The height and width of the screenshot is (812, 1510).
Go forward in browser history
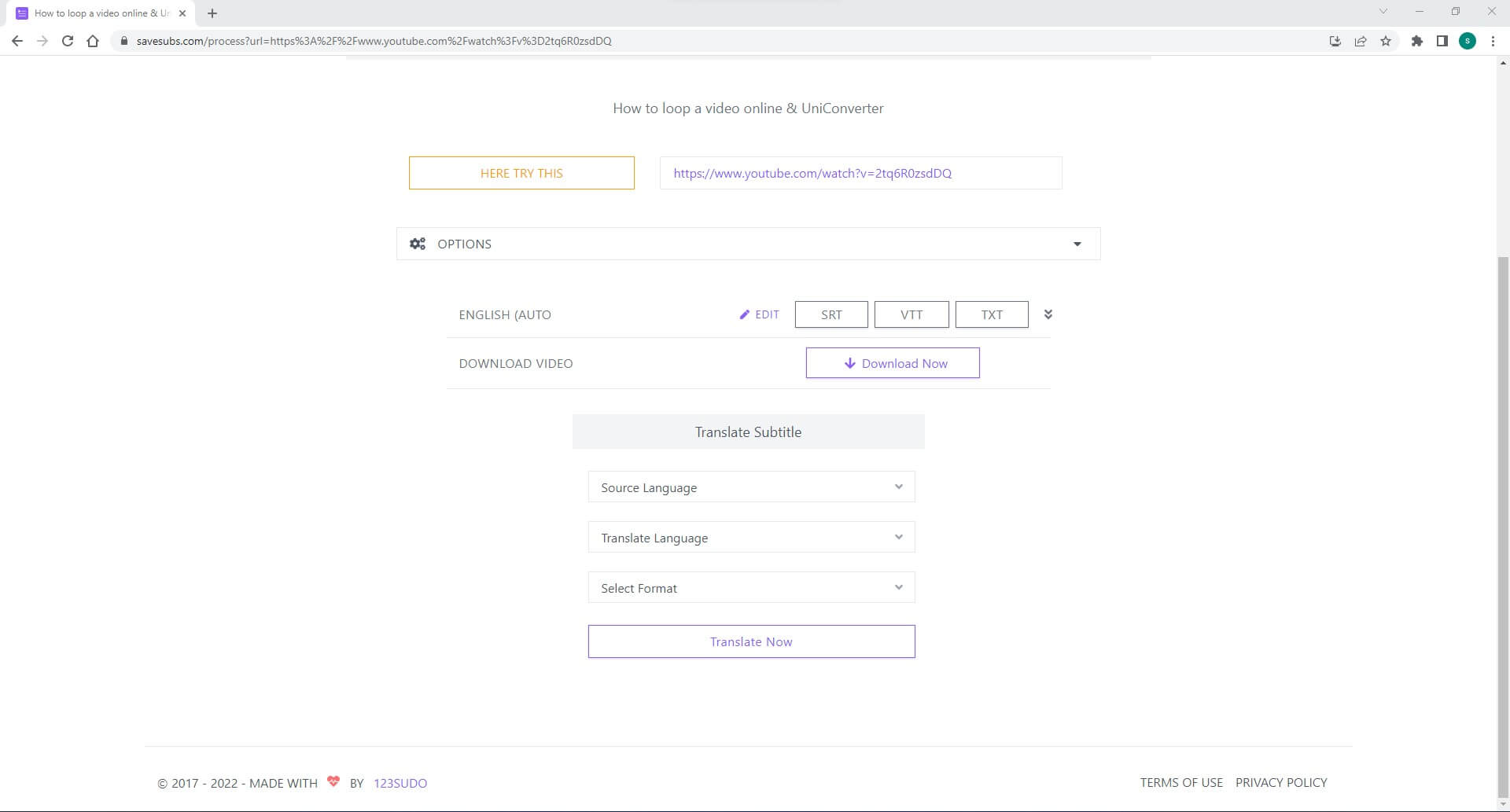pos(42,41)
